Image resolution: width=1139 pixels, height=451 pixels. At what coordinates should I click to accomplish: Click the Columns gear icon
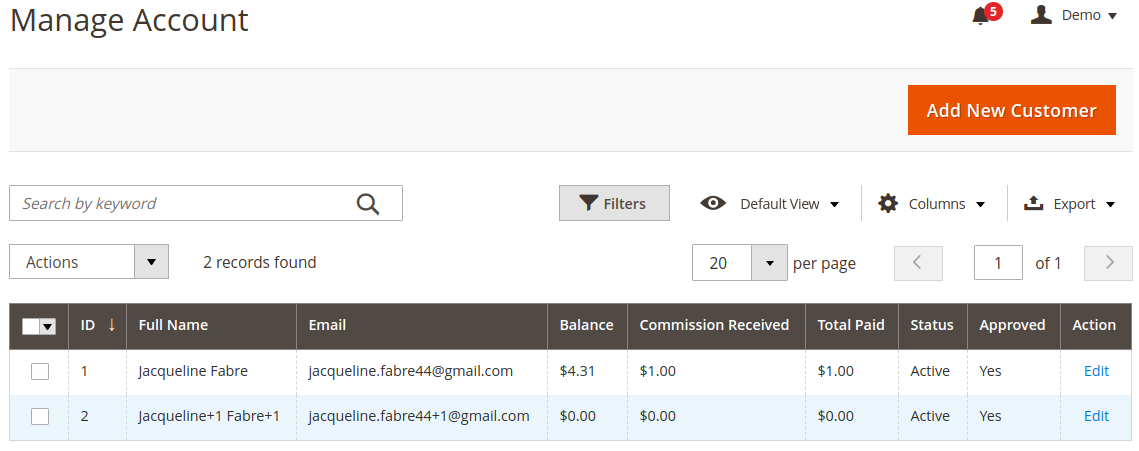(x=888, y=203)
